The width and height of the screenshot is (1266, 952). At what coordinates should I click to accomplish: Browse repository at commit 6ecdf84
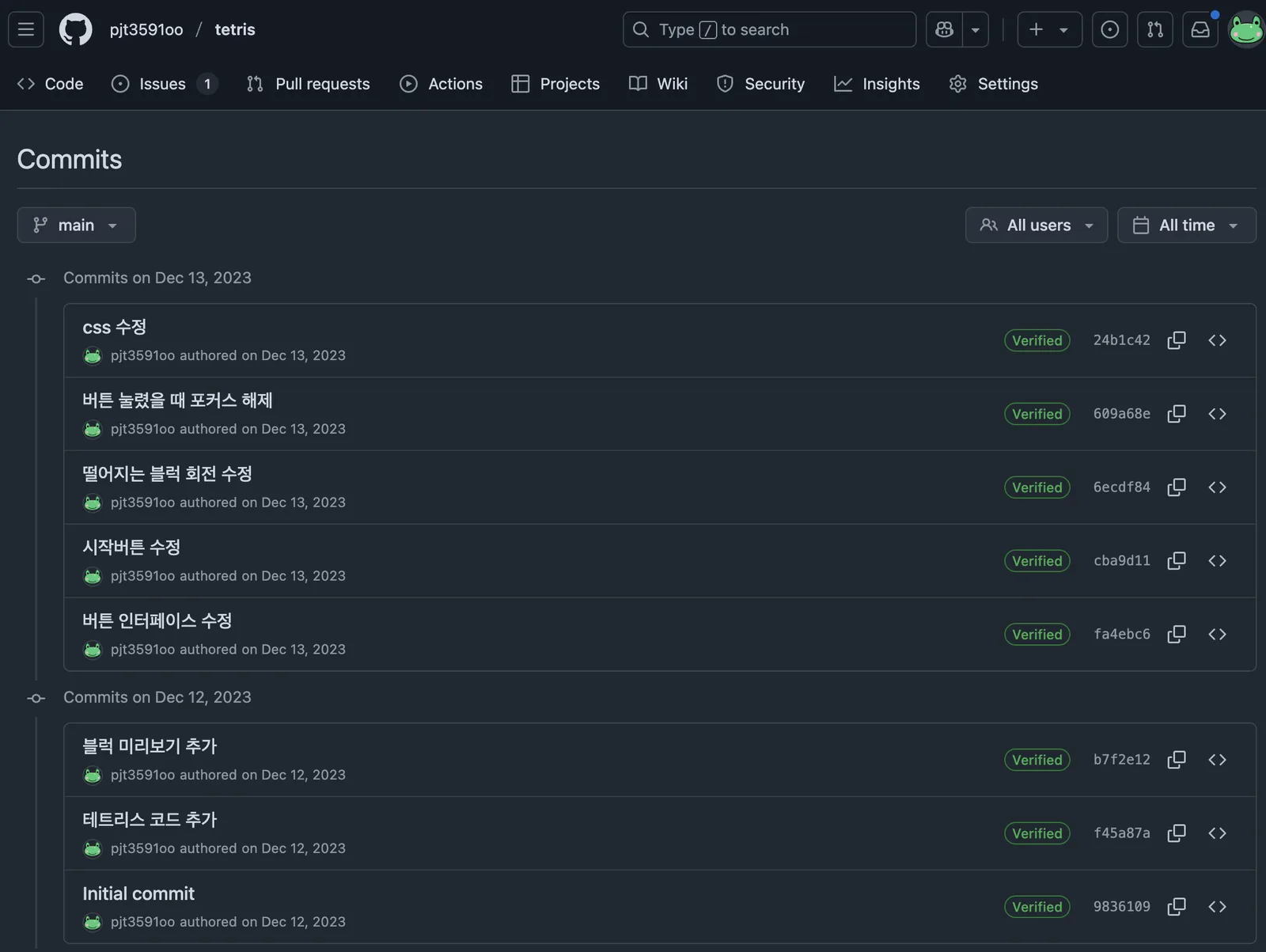(x=1217, y=487)
